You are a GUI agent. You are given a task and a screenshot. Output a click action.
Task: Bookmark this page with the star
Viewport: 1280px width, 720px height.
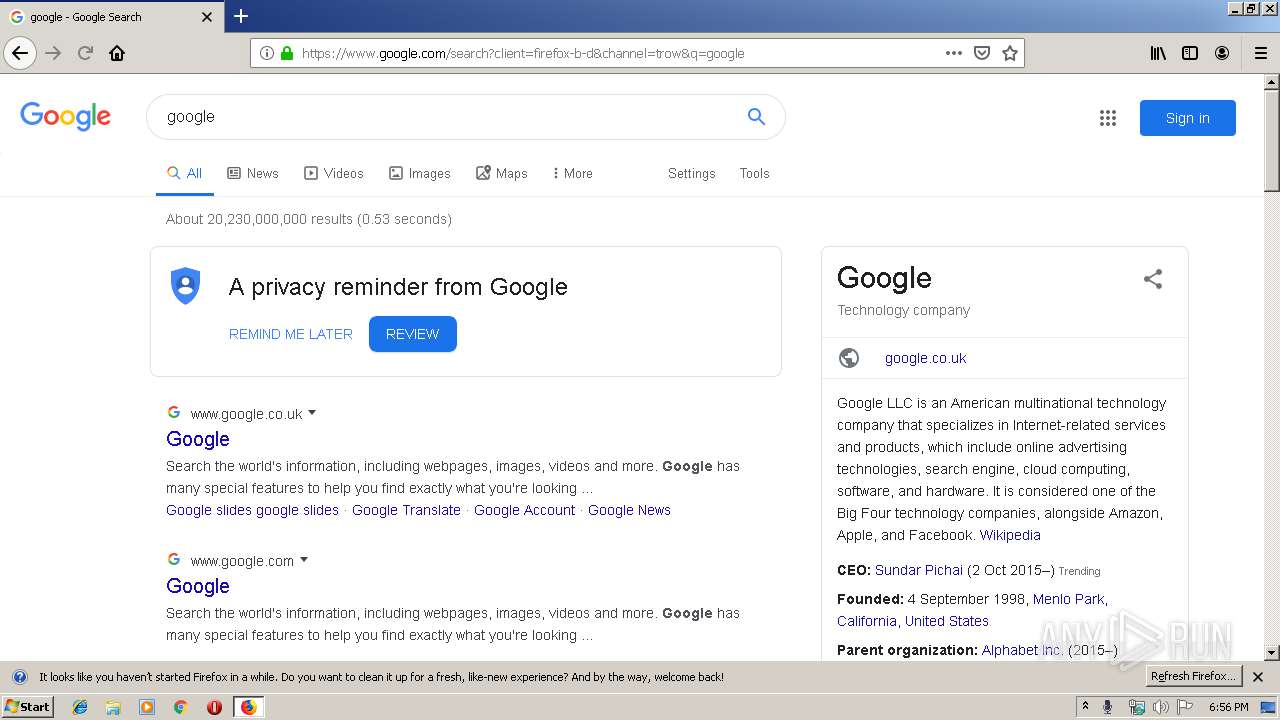click(1010, 53)
